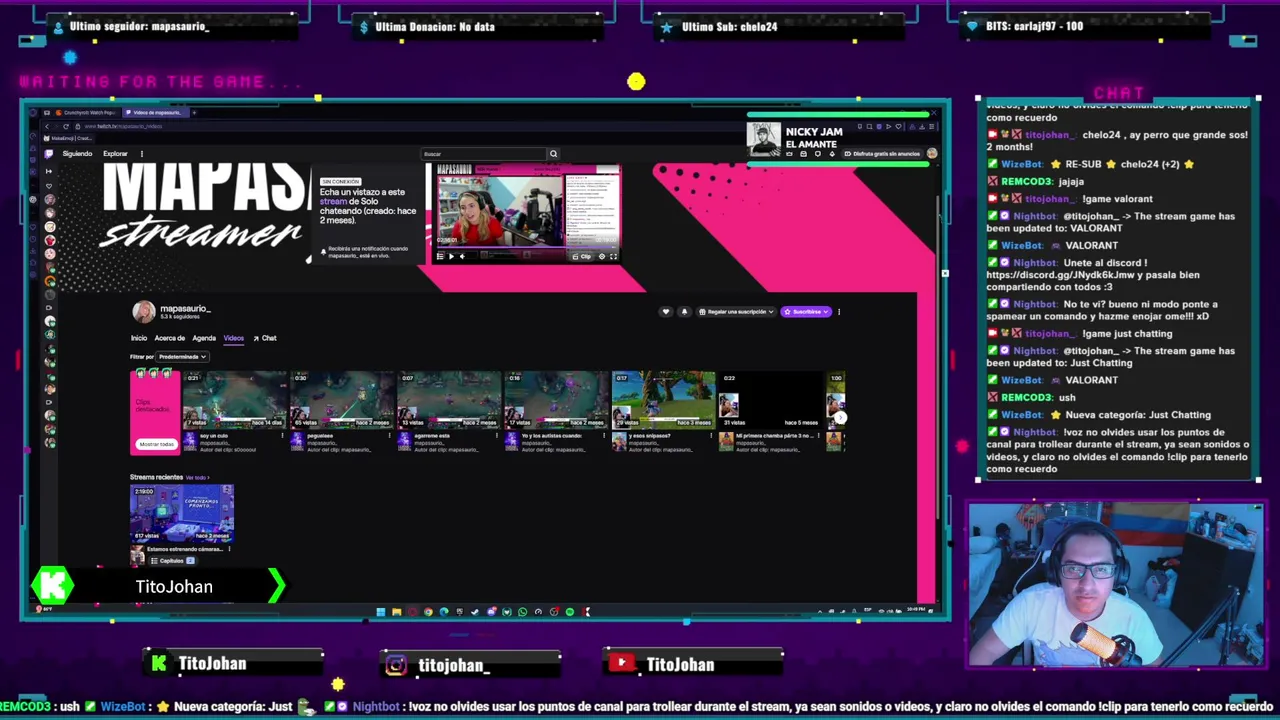The image size is (1280, 720).
Task: Open the 'Mi primera chamba' clip thumbnail
Action: [771, 400]
